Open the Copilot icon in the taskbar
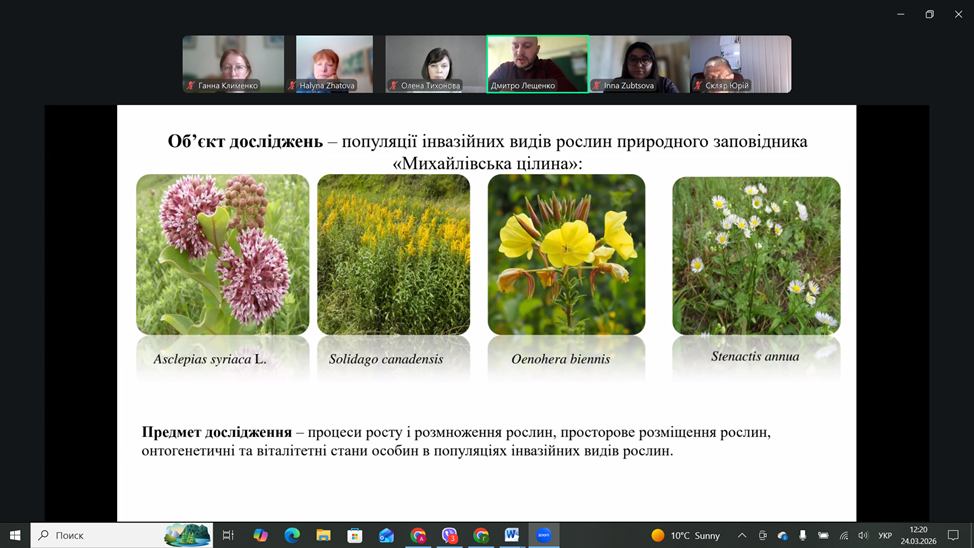This screenshot has width=974, height=548. pyautogui.click(x=260, y=535)
